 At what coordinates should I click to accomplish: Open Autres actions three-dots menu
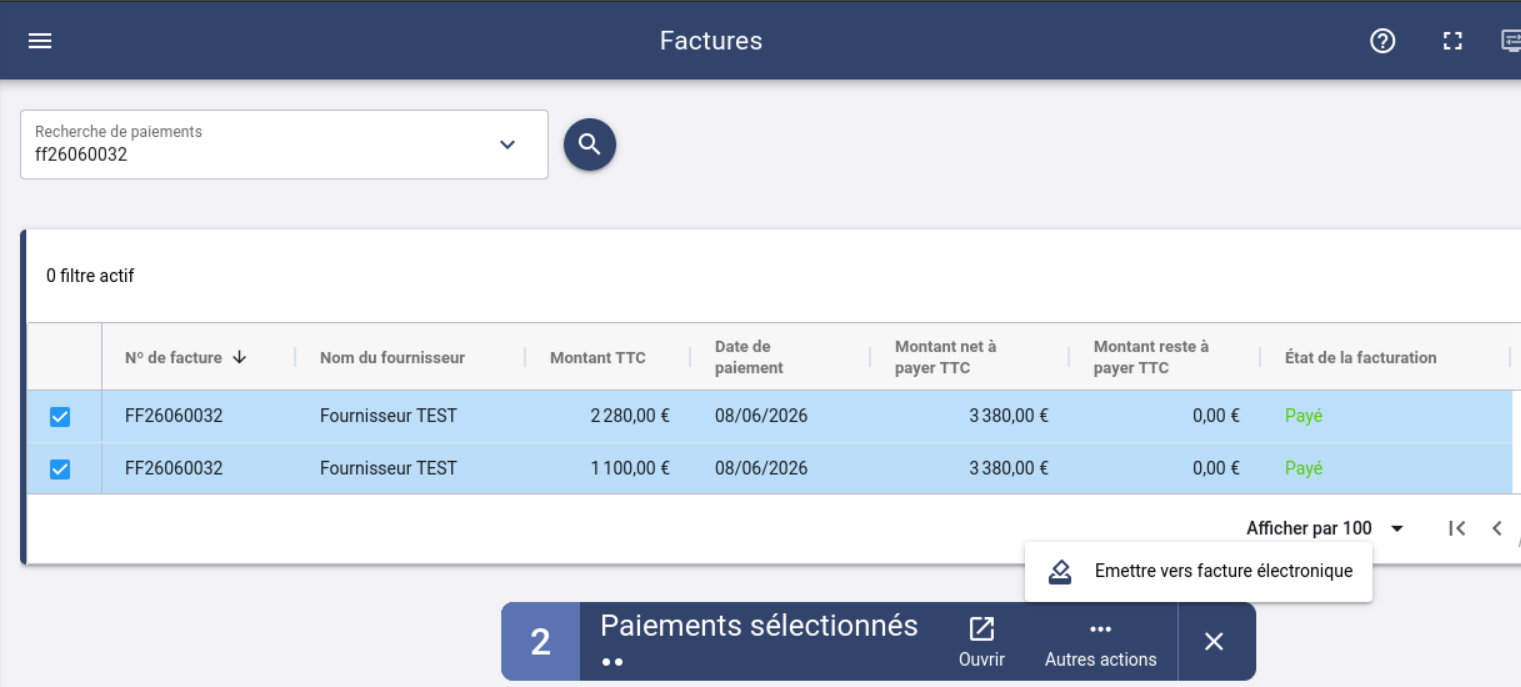point(1101,642)
